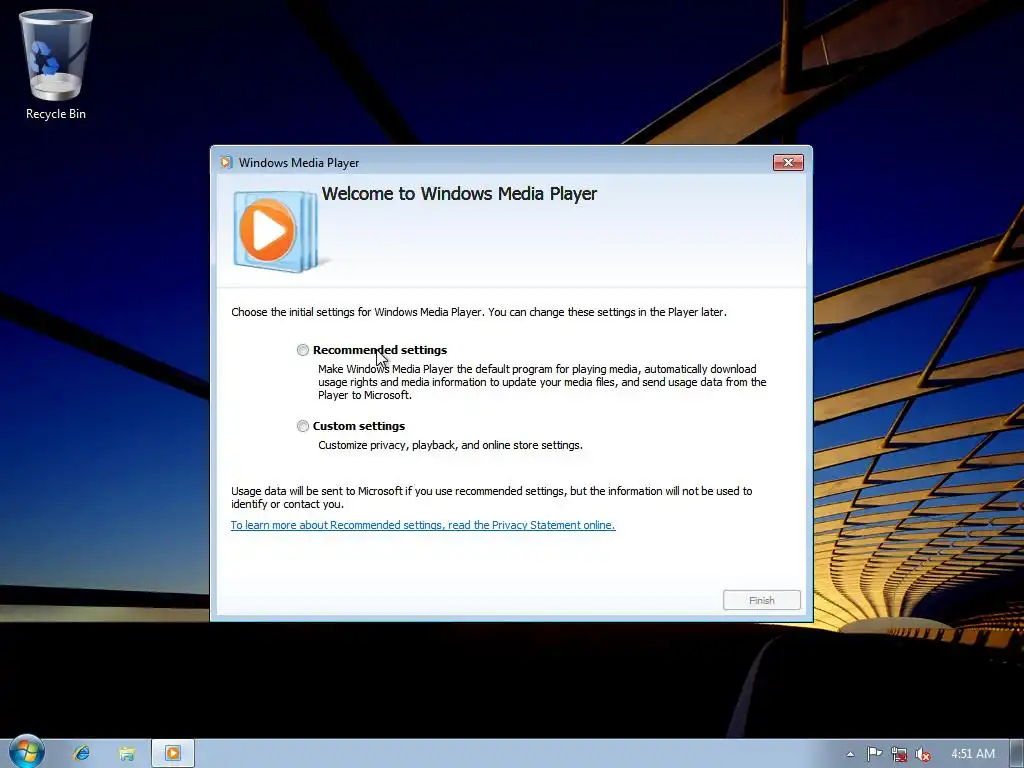
Task: Click the Finish button
Action: click(x=761, y=600)
